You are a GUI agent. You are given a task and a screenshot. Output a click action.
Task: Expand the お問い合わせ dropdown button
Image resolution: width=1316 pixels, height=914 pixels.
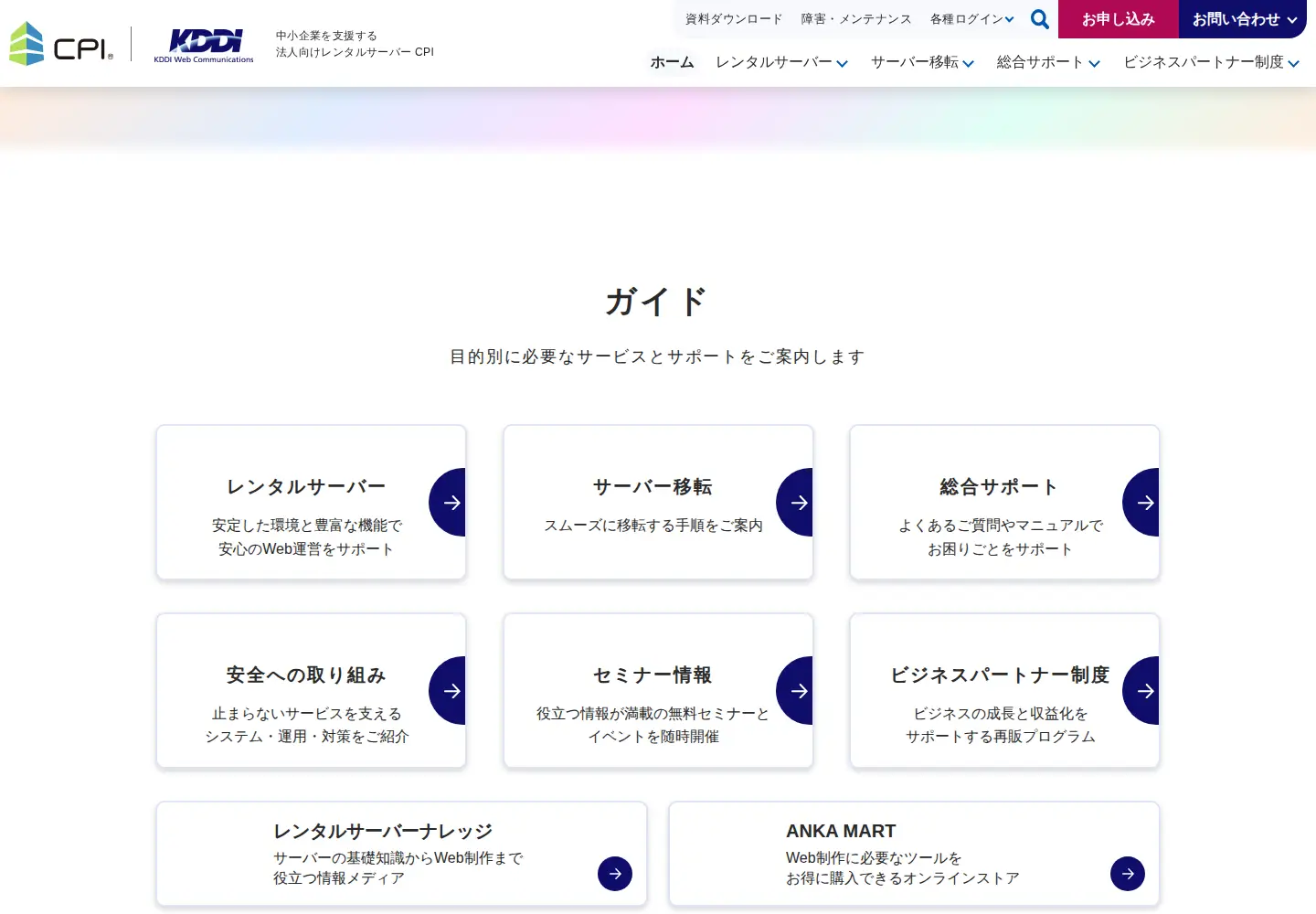click(x=1243, y=19)
